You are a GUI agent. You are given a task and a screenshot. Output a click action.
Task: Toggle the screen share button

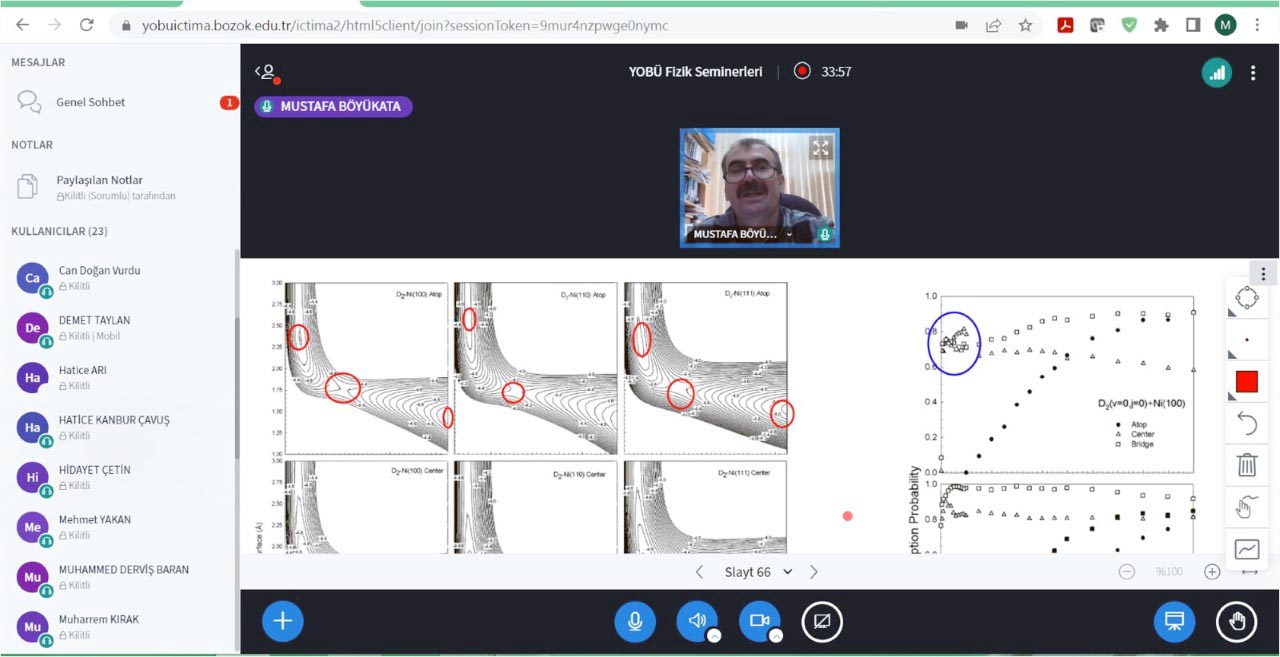(822, 622)
